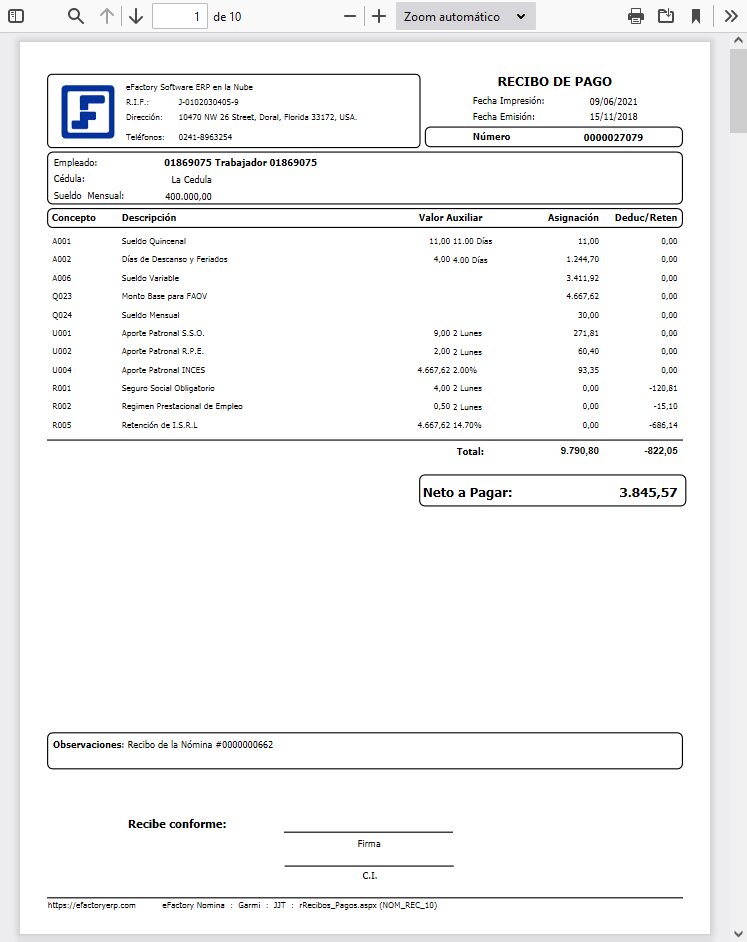Click the RECIBO DE PAGO title
The image size is (747, 942).
click(x=554, y=82)
